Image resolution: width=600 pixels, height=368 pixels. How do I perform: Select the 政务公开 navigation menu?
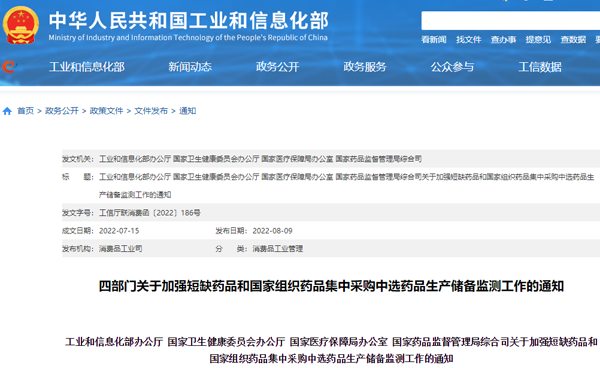[x=277, y=67]
